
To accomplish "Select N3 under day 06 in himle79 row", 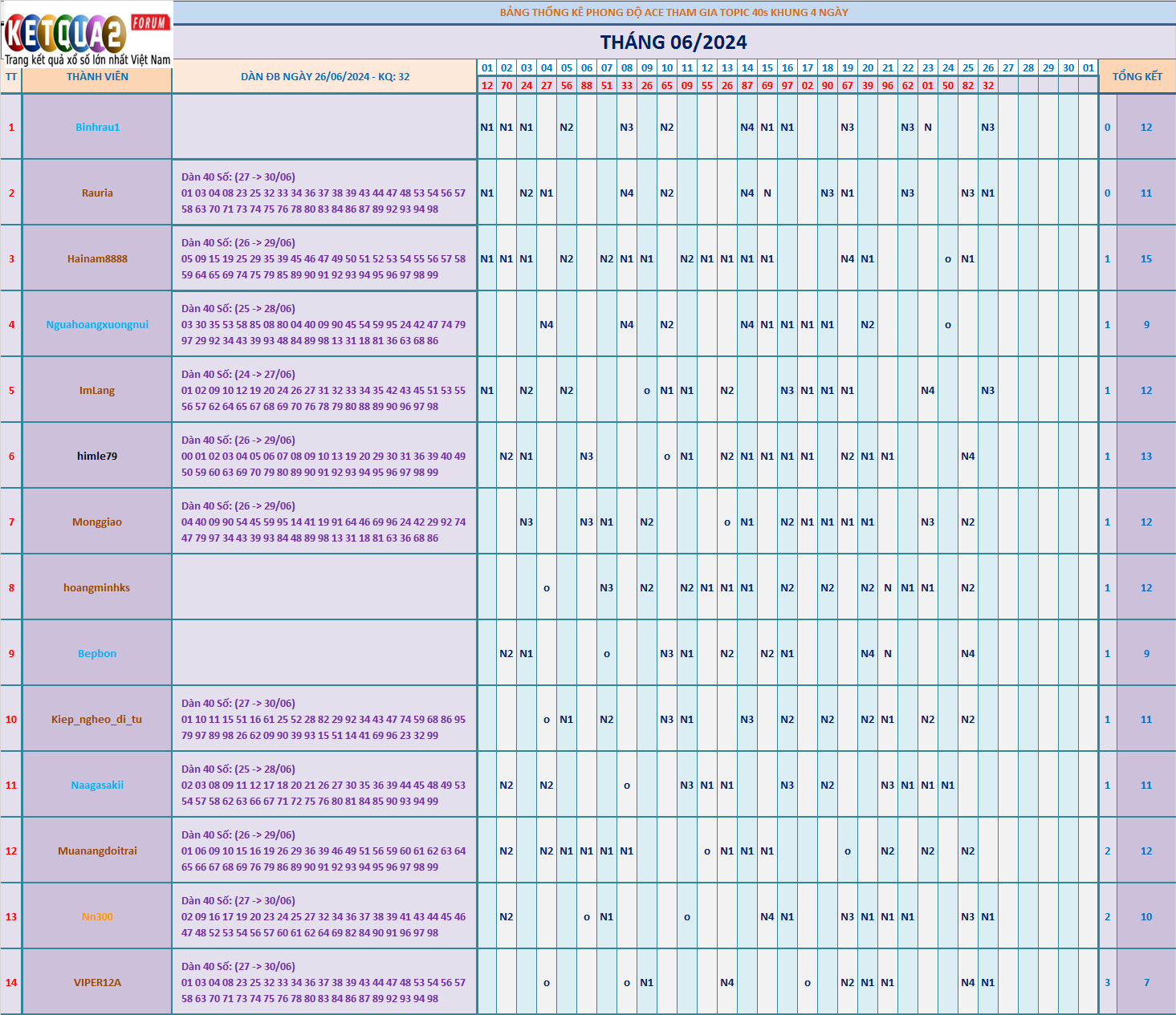I will [587, 456].
